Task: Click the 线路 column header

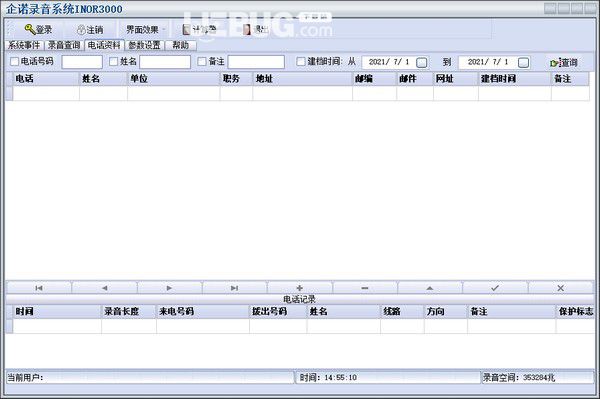Action: point(403,312)
